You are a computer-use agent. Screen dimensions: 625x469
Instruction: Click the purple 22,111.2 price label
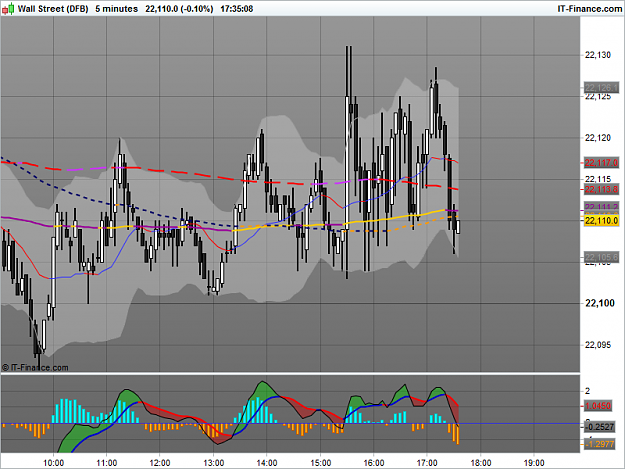click(601, 207)
